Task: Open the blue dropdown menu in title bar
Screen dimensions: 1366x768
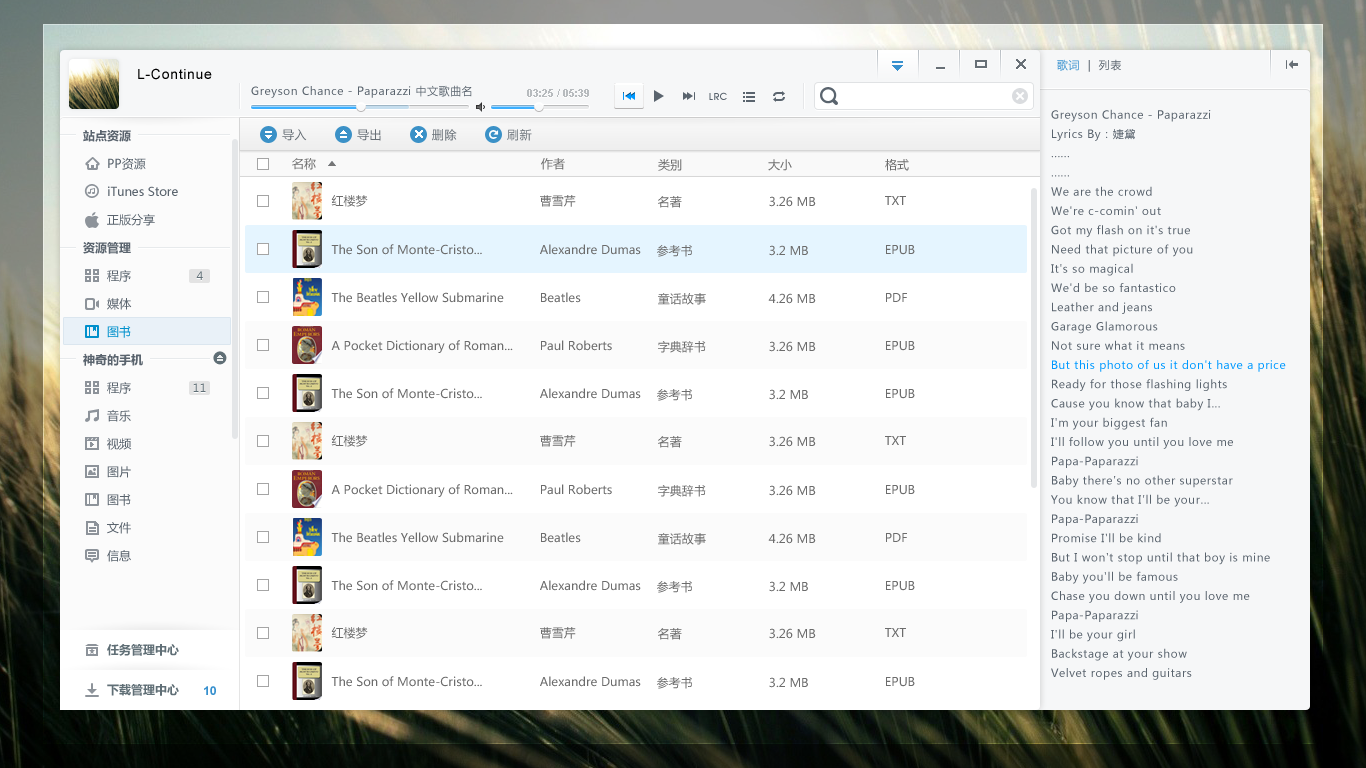Action: 898,65
